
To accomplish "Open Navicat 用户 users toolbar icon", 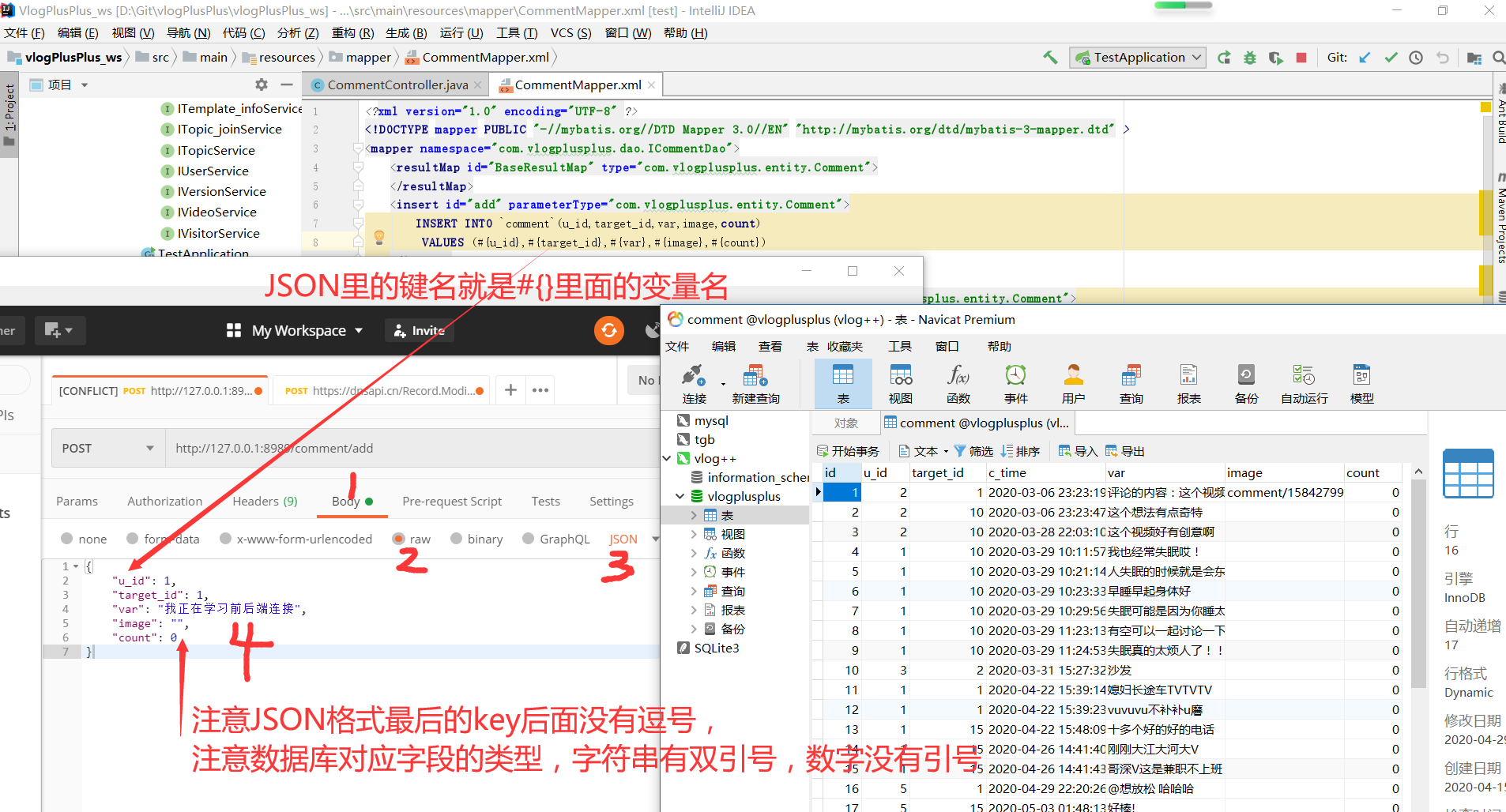I will 1074,384.
